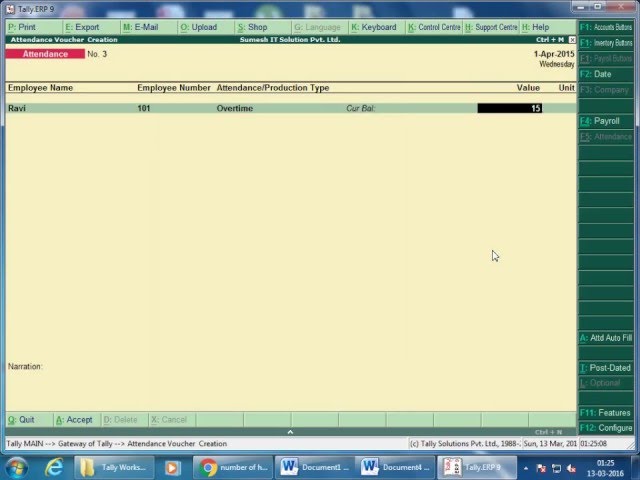Click the voucher date 1-Apr-2015
640x480 pixels.
pyautogui.click(x=554, y=54)
